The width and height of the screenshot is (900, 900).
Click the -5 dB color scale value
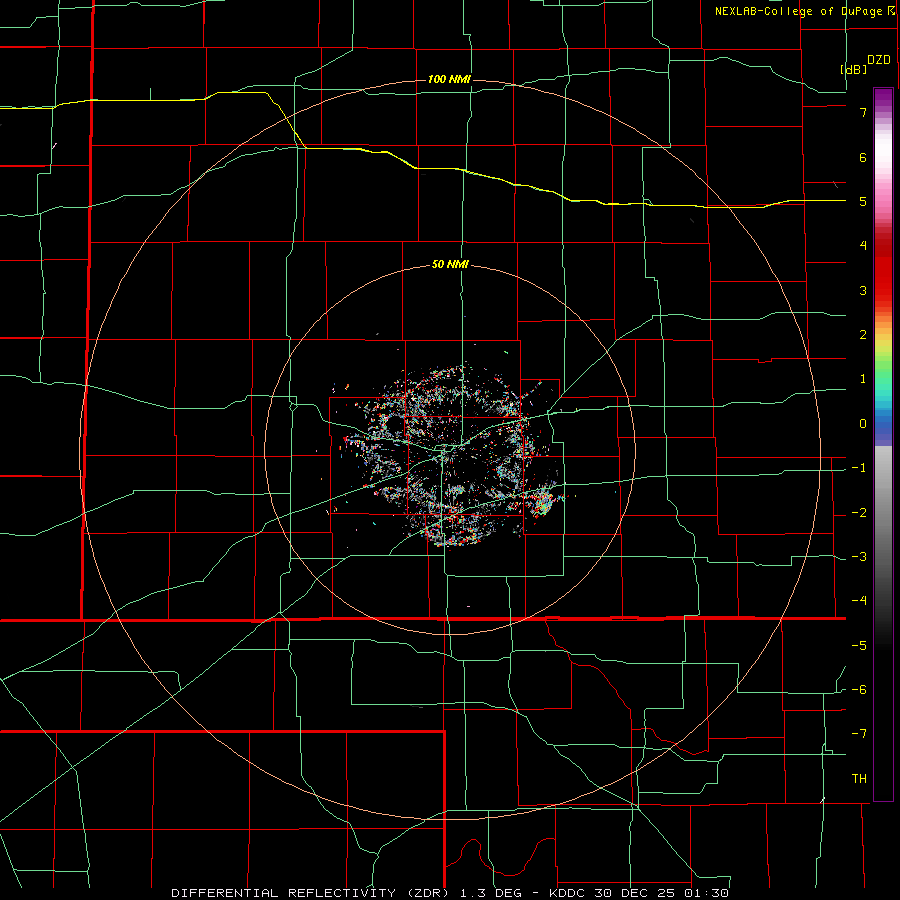click(x=859, y=646)
